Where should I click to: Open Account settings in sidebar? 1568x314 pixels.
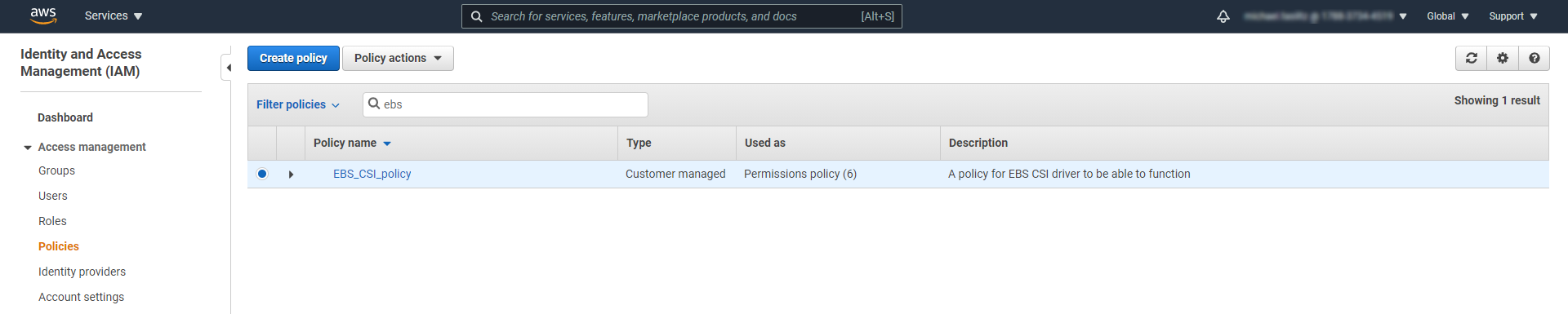pos(81,297)
